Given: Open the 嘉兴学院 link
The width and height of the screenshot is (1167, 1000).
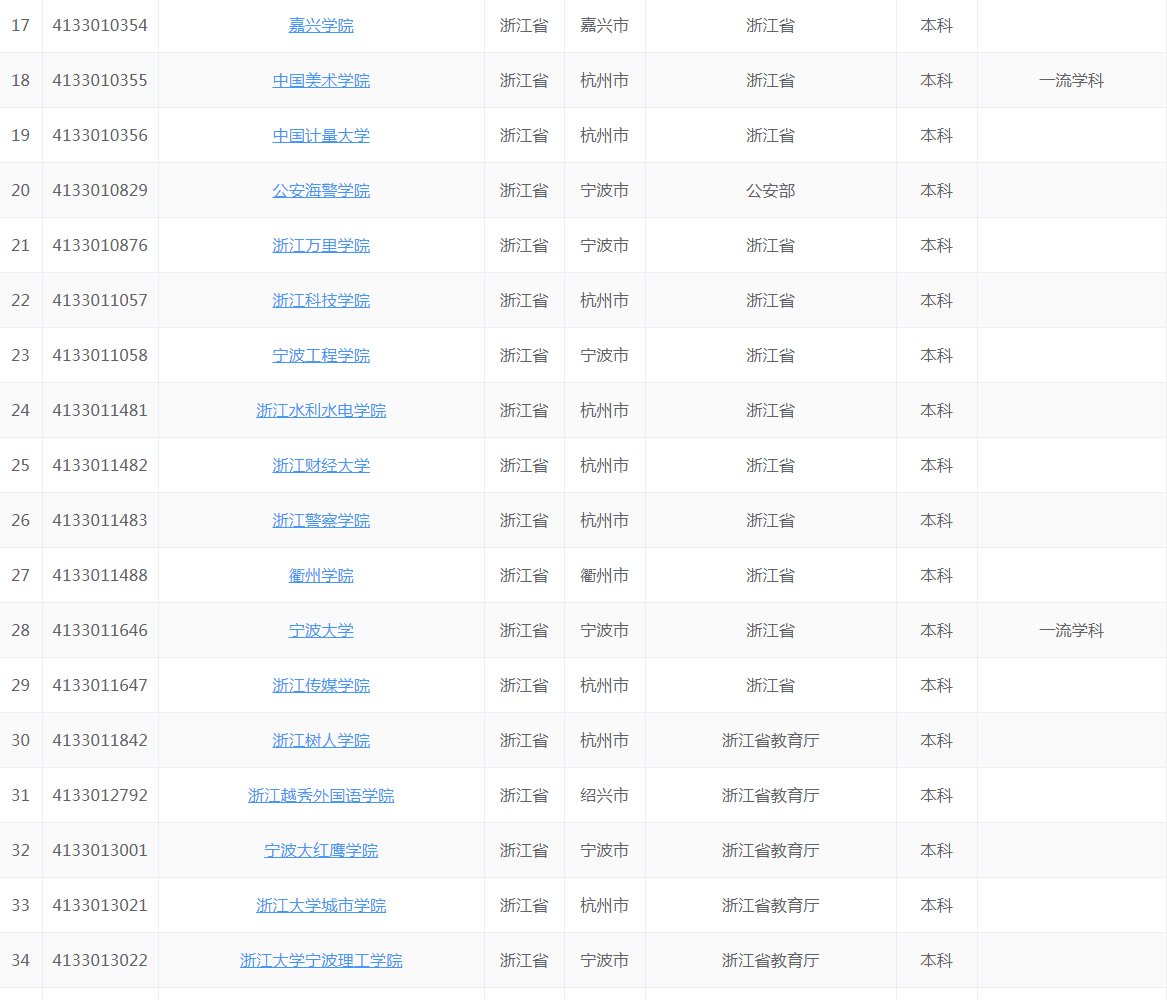Looking at the screenshot, I should tap(321, 25).
